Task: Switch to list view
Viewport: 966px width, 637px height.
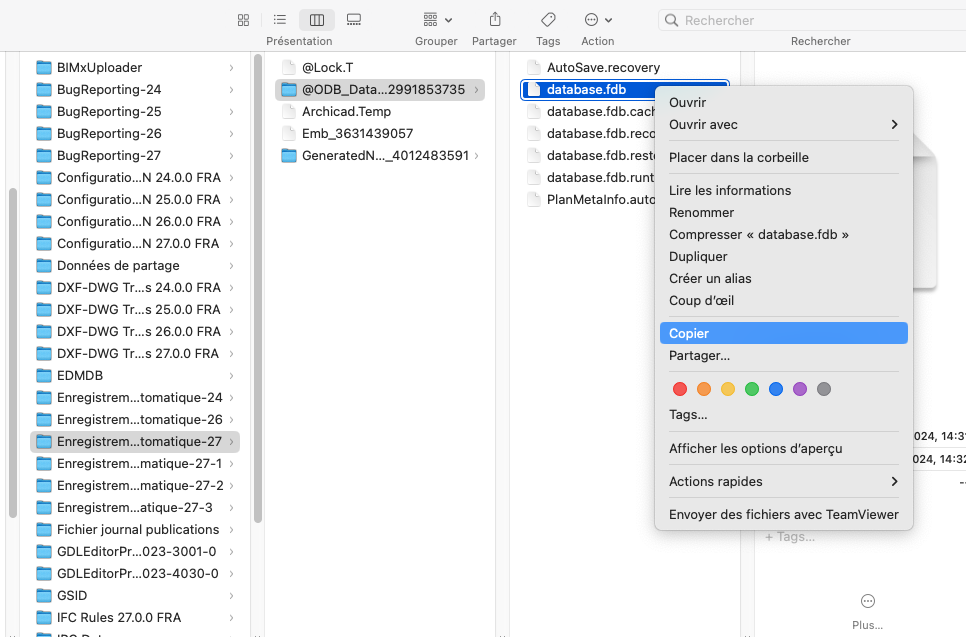Action: (x=280, y=20)
